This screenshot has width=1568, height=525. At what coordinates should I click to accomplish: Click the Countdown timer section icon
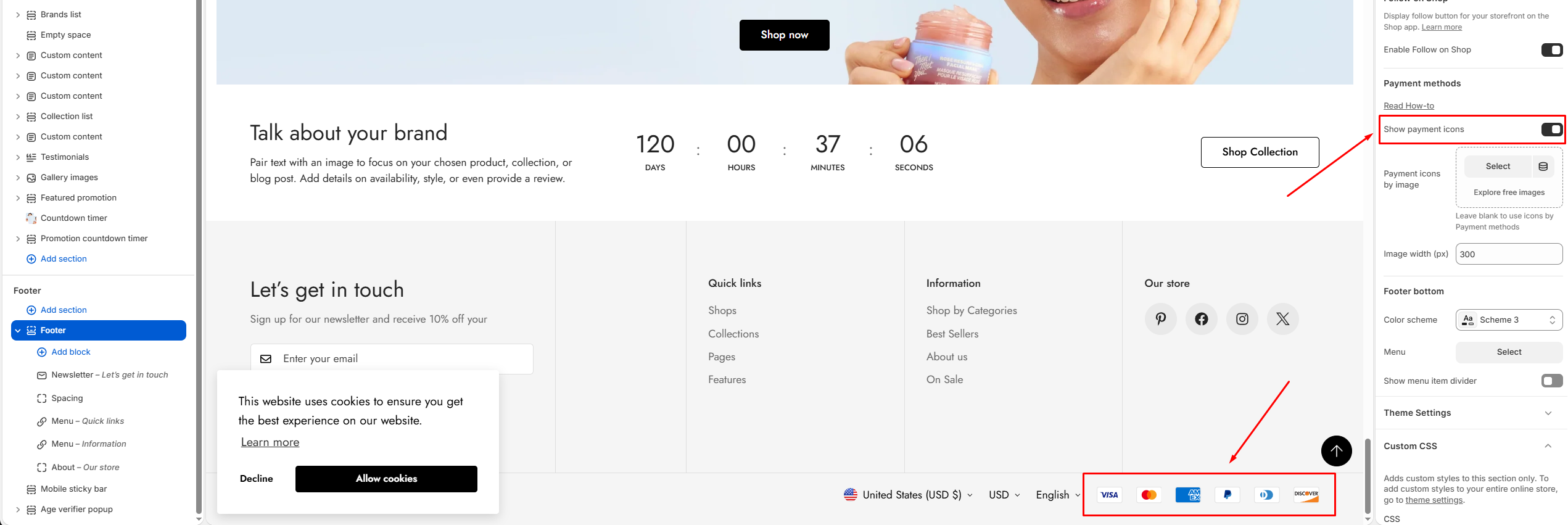(31, 218)
